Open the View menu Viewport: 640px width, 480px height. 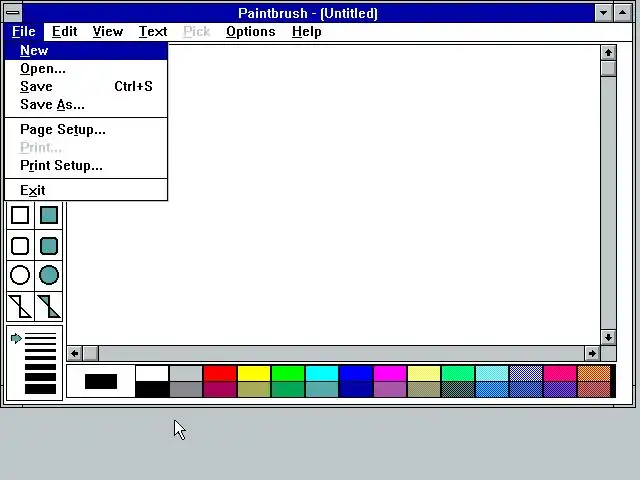coord(107,31)
